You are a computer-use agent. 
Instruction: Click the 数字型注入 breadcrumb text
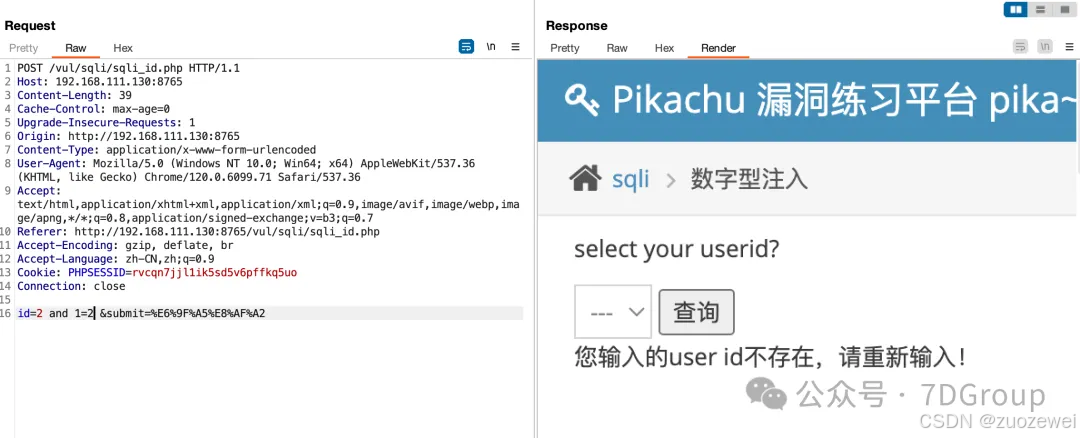(749, 180)
